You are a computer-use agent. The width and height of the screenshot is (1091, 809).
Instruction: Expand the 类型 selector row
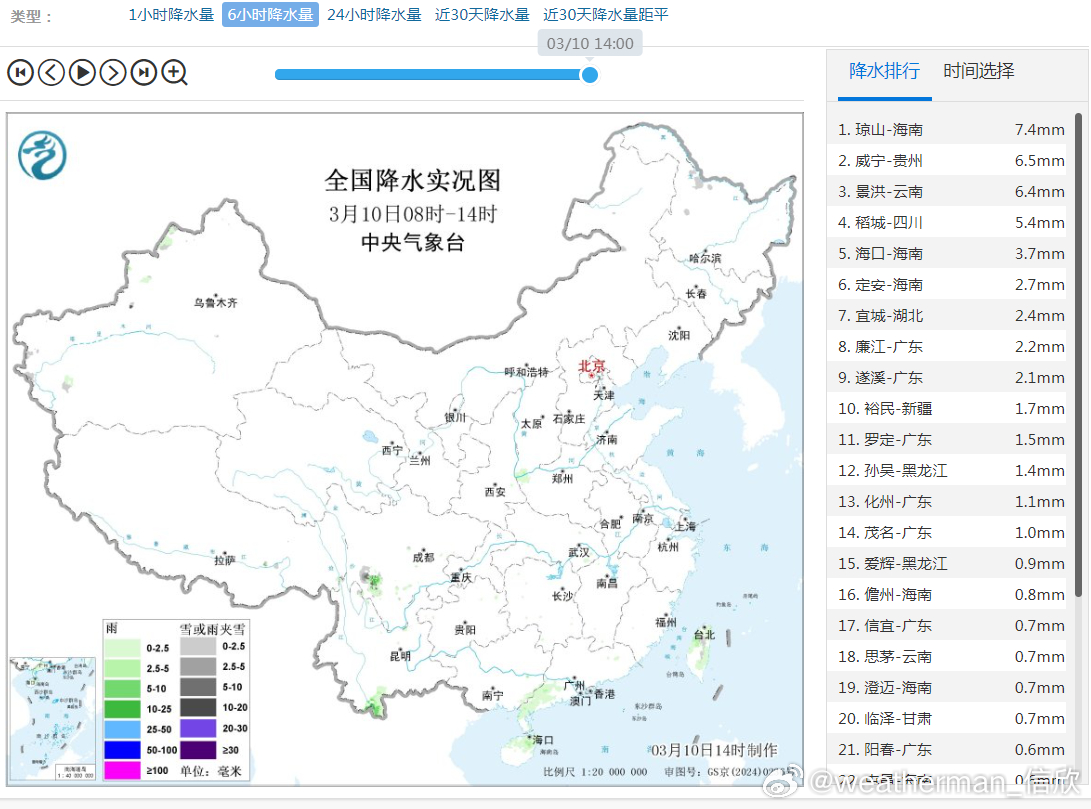click(30, 16)
